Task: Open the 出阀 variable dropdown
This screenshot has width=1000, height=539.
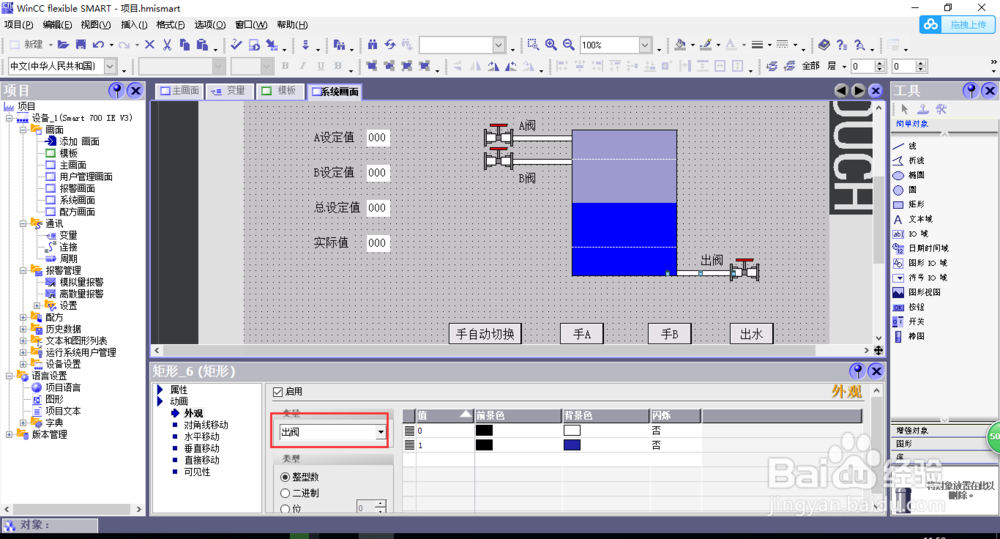Action: pyautogui.click(x=381, y=432)
